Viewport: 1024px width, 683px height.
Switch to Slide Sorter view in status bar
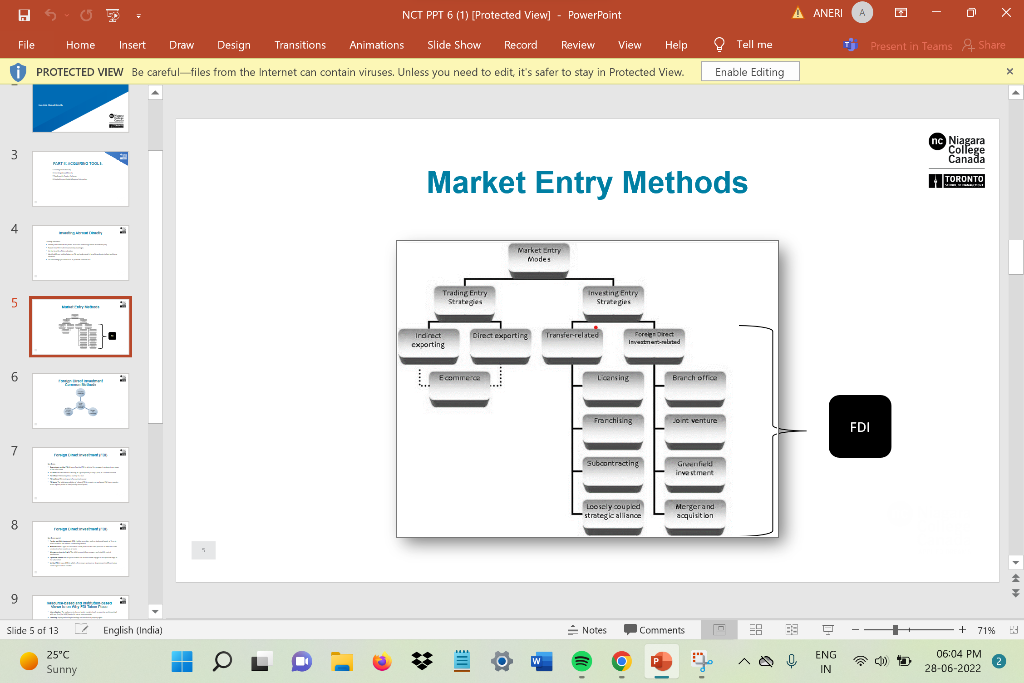[x=755, y=629]
